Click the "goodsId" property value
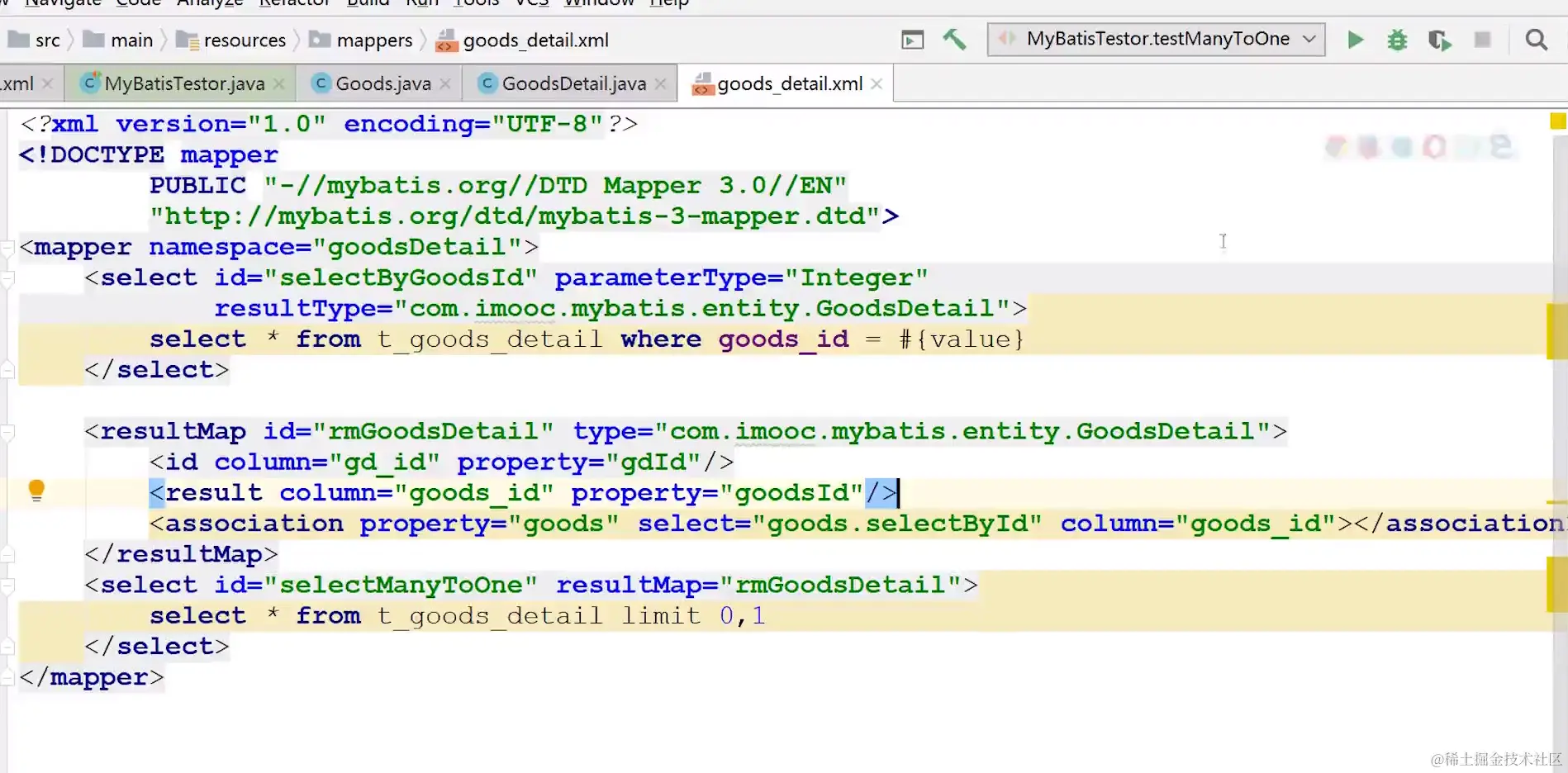The width and height of the screenshot is (1568, 773). pyautogui.click(x=792, y=493)
